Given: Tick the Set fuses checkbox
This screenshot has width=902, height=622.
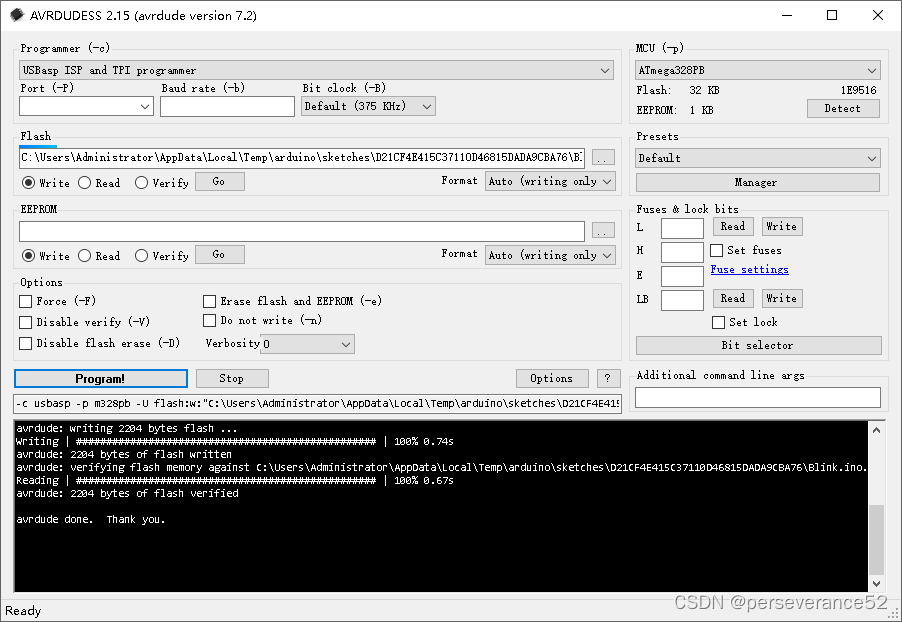Looking at the screenshot, I should pyautogui.click(x=716, y=250).
